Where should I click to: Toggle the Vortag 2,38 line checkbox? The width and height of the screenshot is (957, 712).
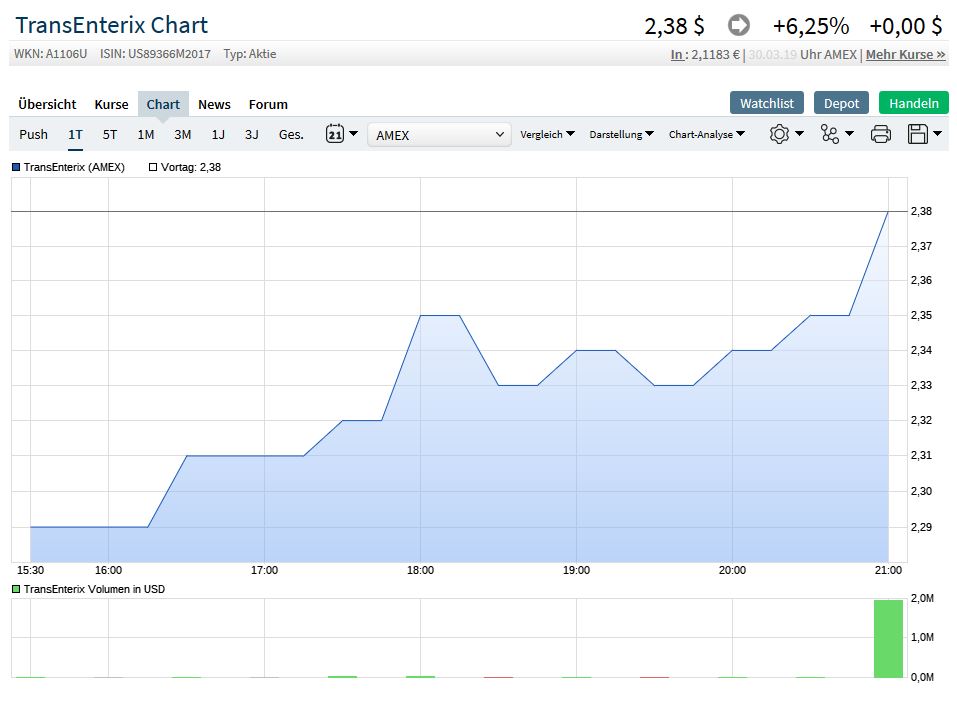tap(153, 167)
